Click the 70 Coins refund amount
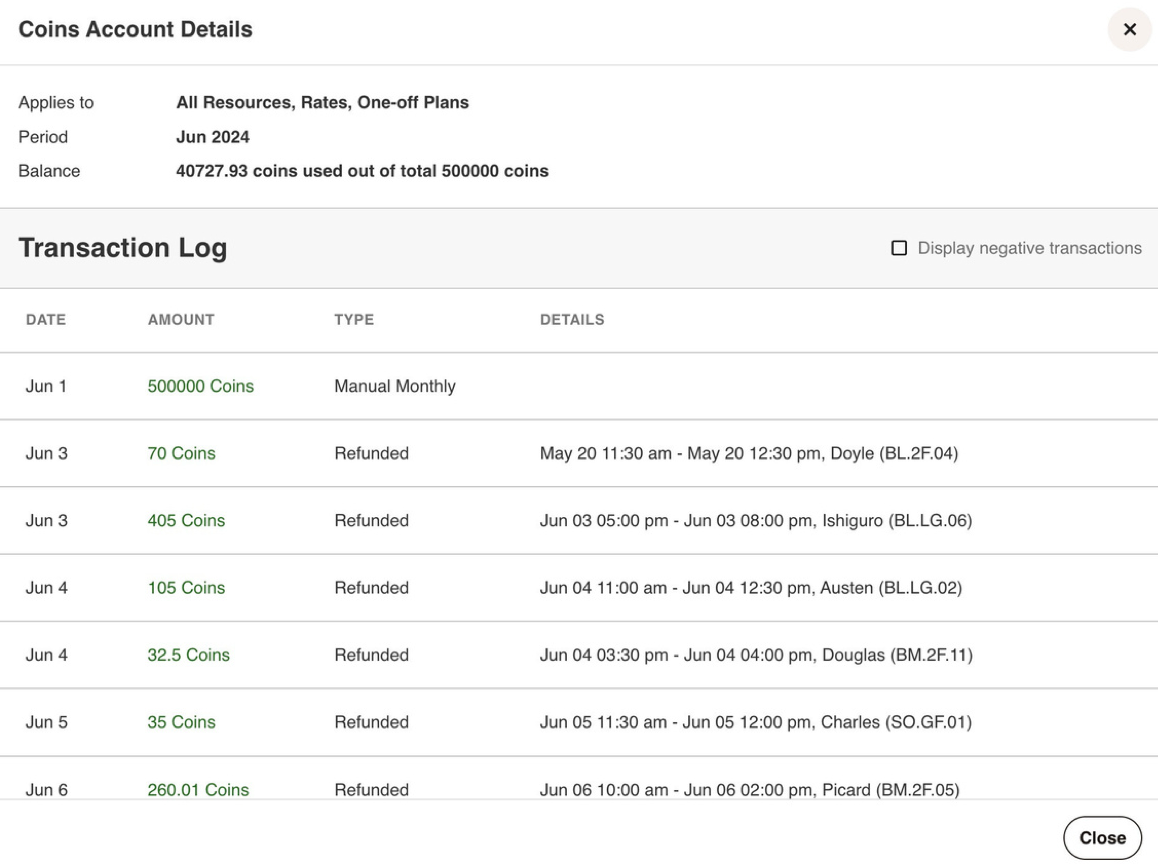Screen dimensions: 1158x866 tap(181, 453)
